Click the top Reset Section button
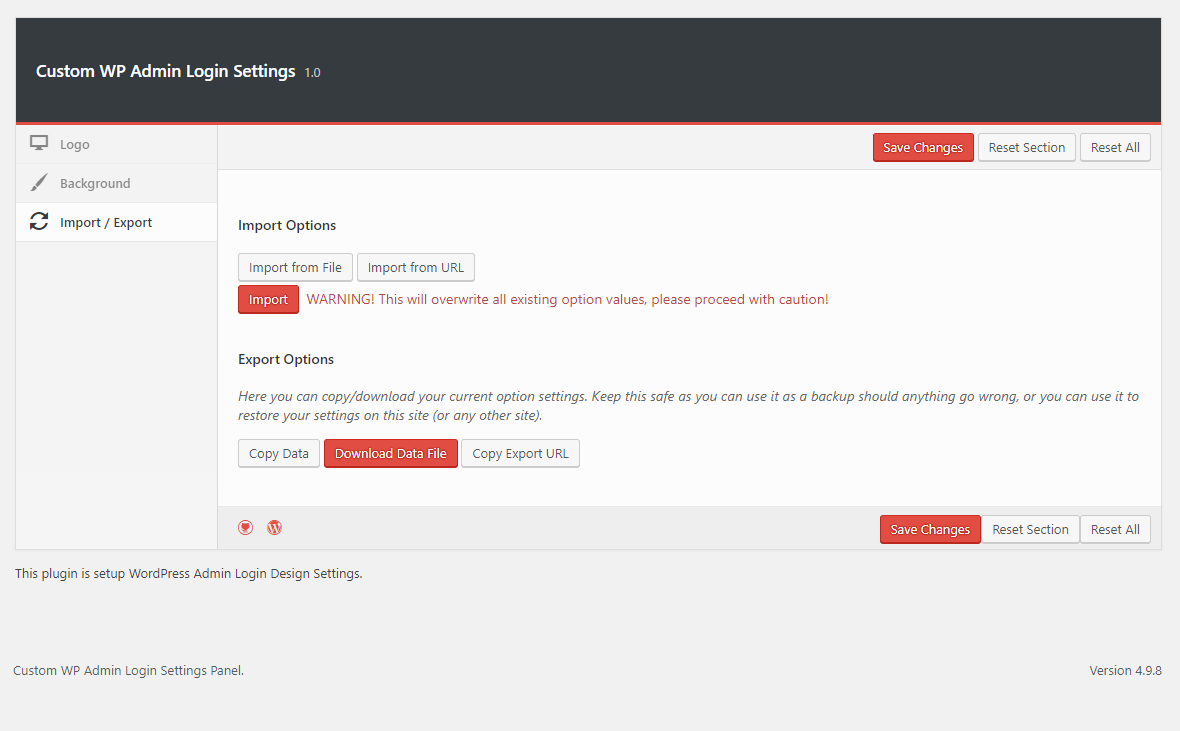Image resolution: width=1180 pixels, height=731 pixels. click(1026, 148)
